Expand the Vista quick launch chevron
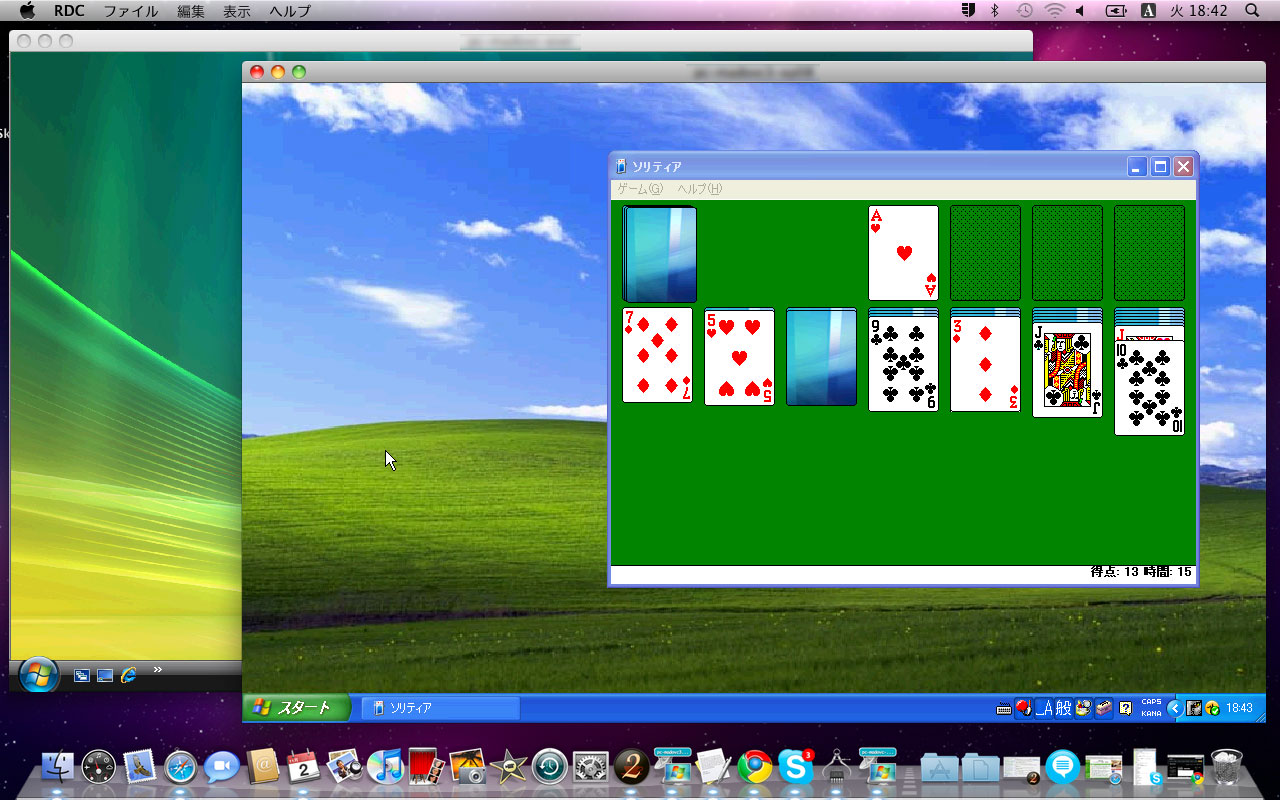Image resolution: width=1280 pixels, height=800 pixels. tap(158, 669)
